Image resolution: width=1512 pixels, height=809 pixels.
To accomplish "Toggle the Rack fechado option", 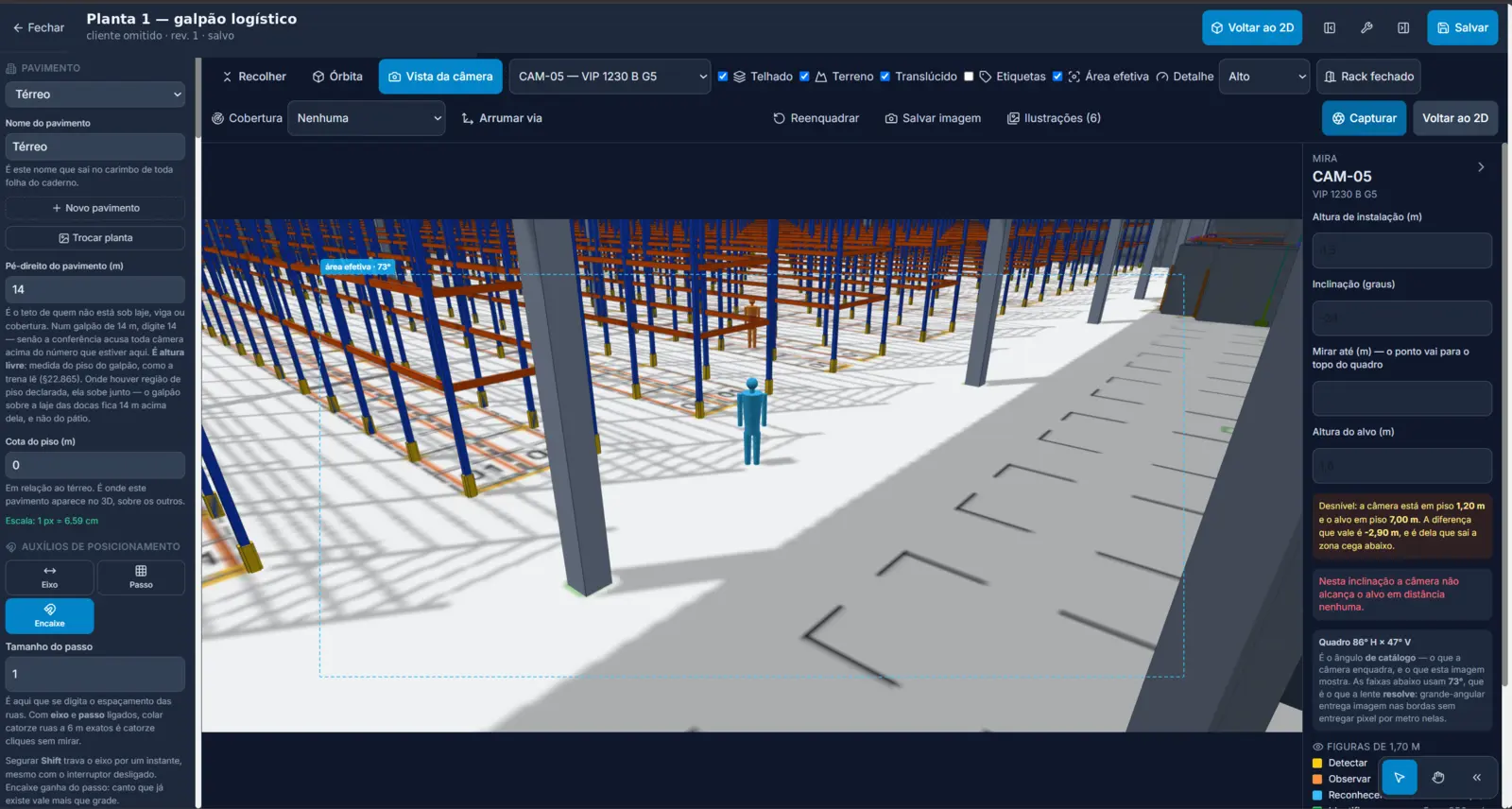I will [x=1368, y=77].
